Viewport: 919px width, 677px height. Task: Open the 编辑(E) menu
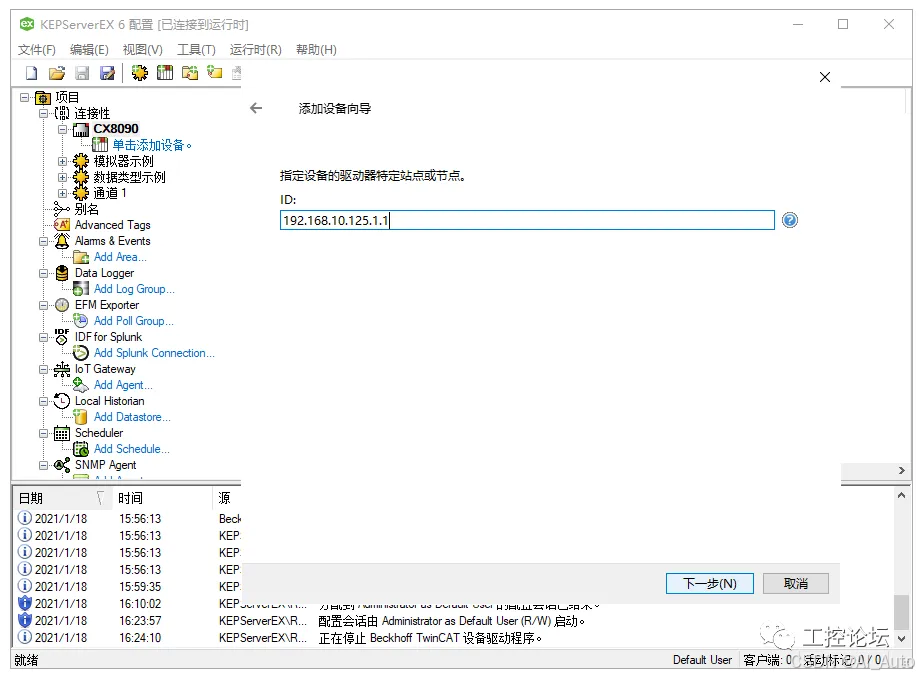[89, 50]
